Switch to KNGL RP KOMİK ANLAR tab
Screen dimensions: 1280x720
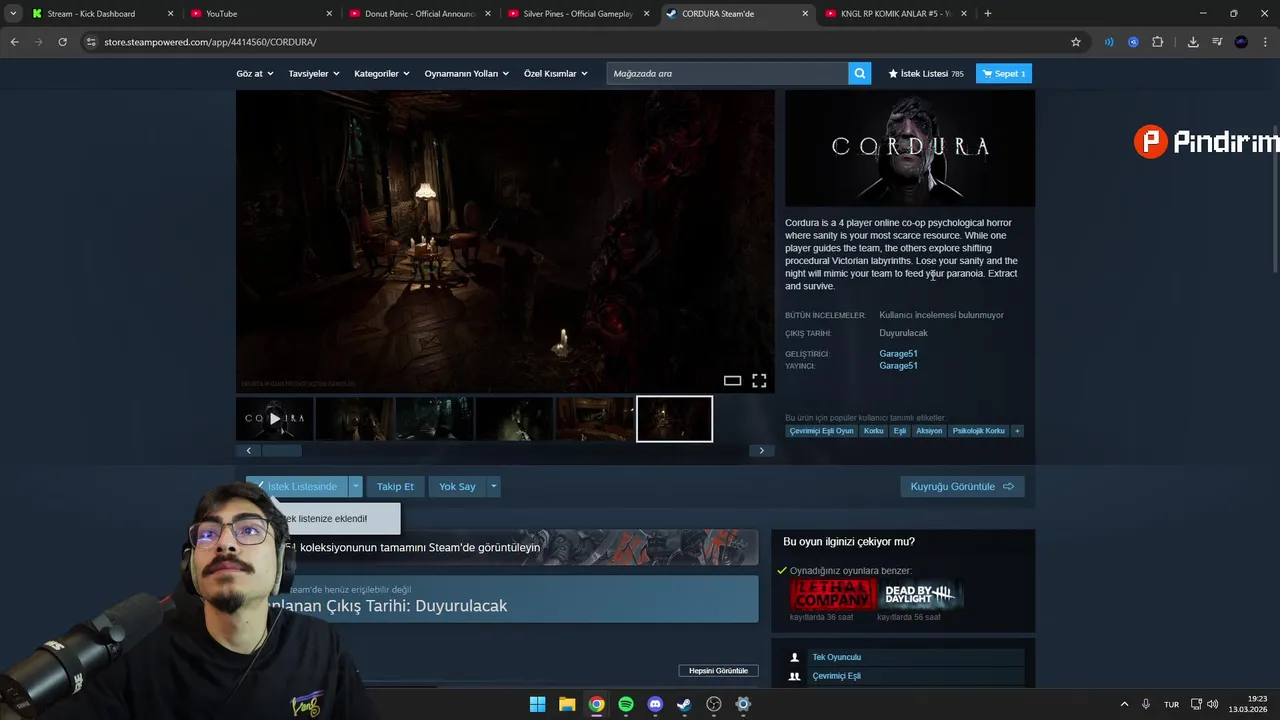895,13
